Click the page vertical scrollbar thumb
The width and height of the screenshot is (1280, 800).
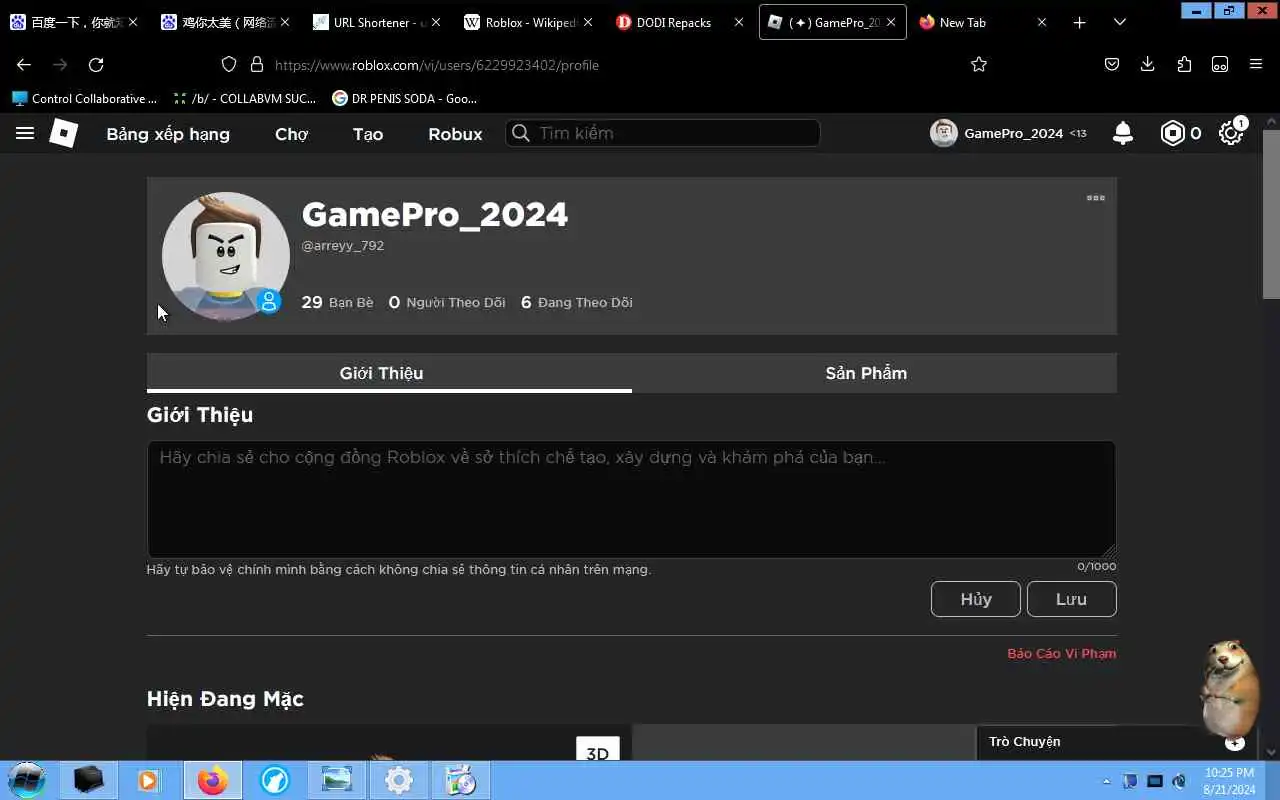coord(1271,213)
